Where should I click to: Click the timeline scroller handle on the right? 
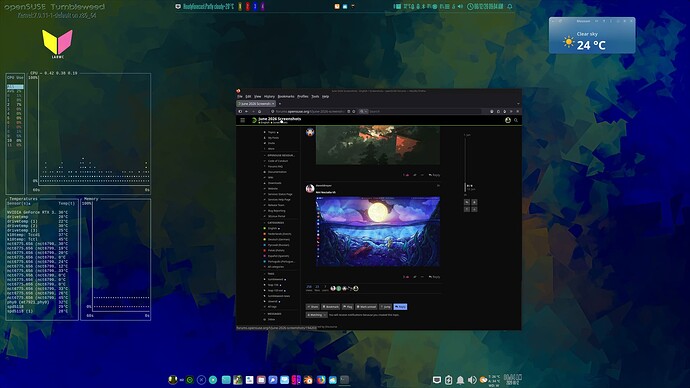[465, 188]
